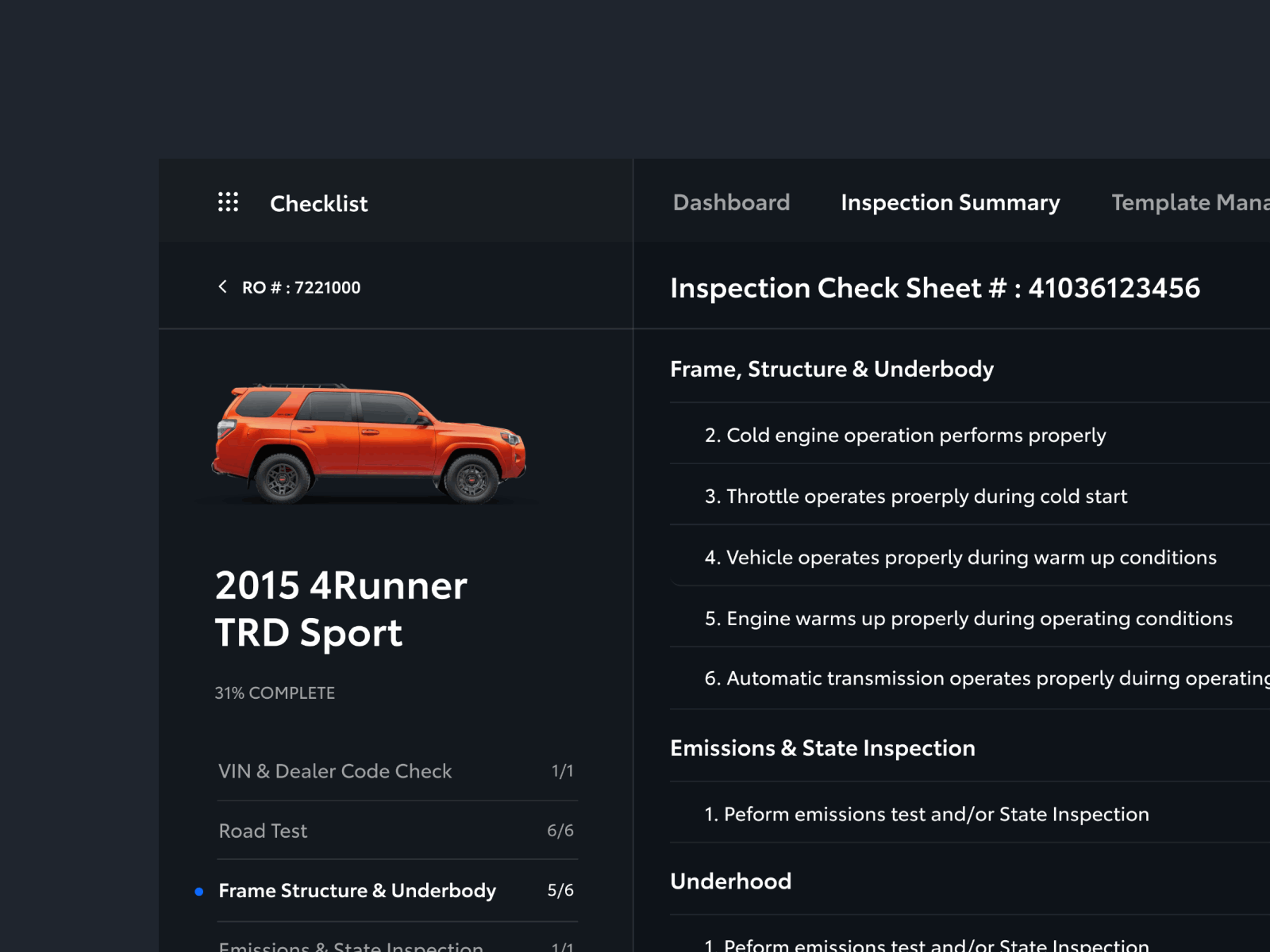This screenshot has width=1270, height=952.
Task: Expand the Emissions & State Inspection heading
Action: pos(822,747)
